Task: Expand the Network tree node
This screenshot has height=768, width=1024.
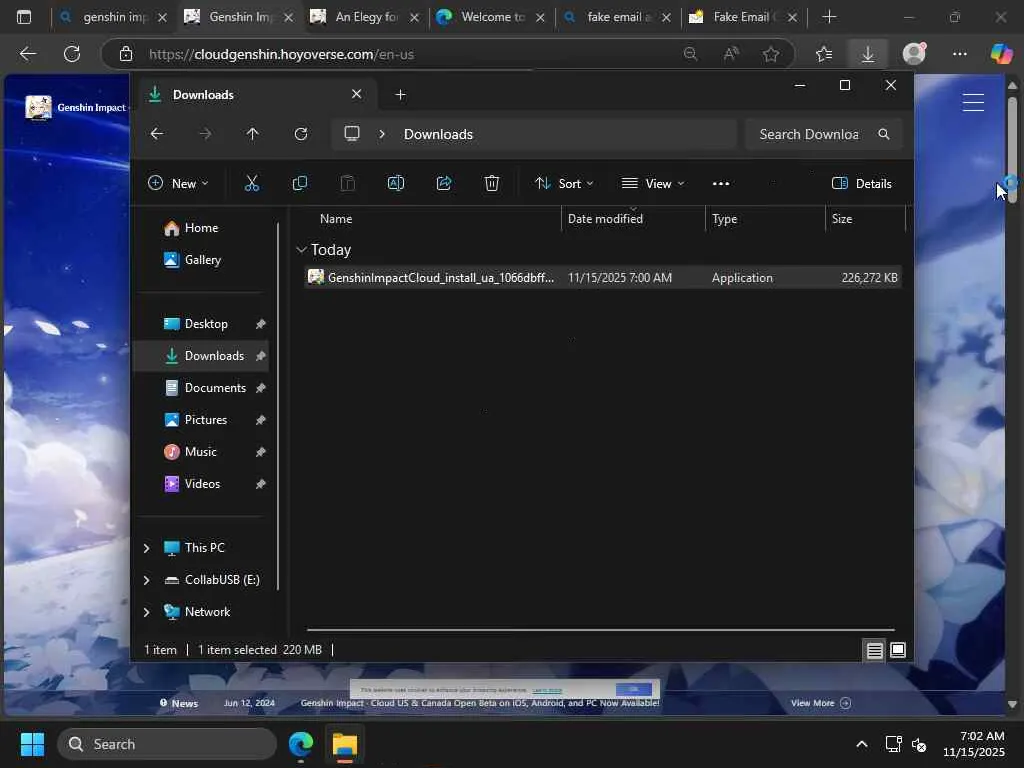Action: [x=146, y=612]
